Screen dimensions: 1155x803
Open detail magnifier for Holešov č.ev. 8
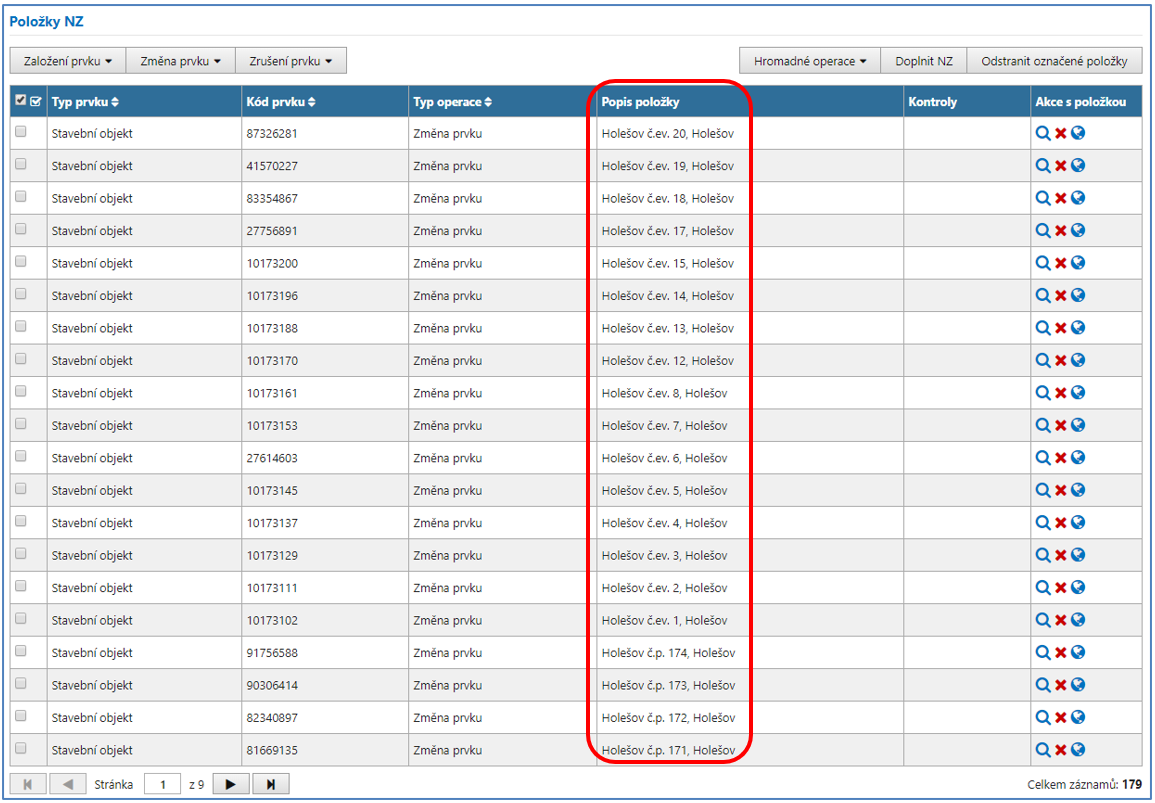click(1043, 393)
